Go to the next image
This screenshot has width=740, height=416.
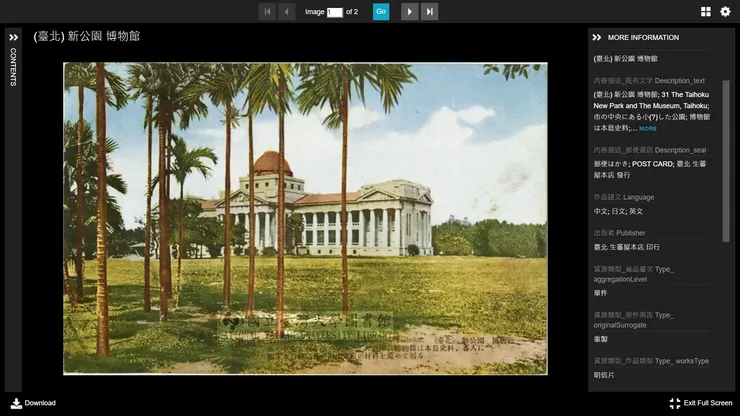(410, 12)
